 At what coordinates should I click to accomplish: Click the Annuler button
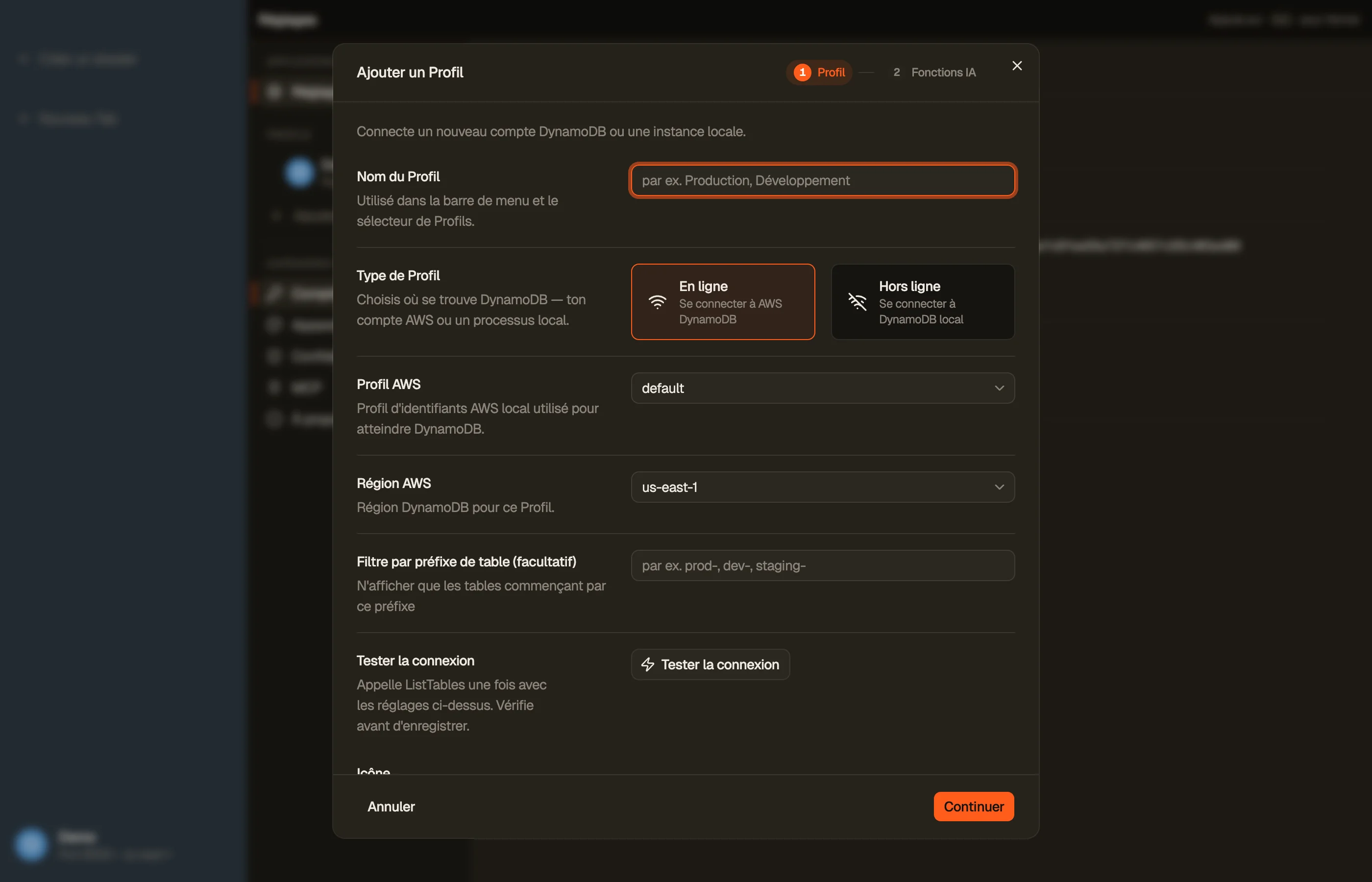pyautogui.click(x=391, y=807)
